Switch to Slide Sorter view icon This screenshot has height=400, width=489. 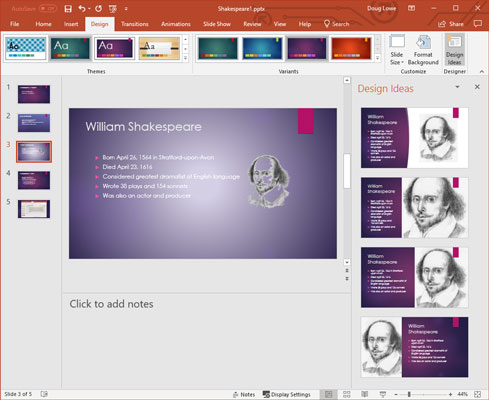pos(347,394)
